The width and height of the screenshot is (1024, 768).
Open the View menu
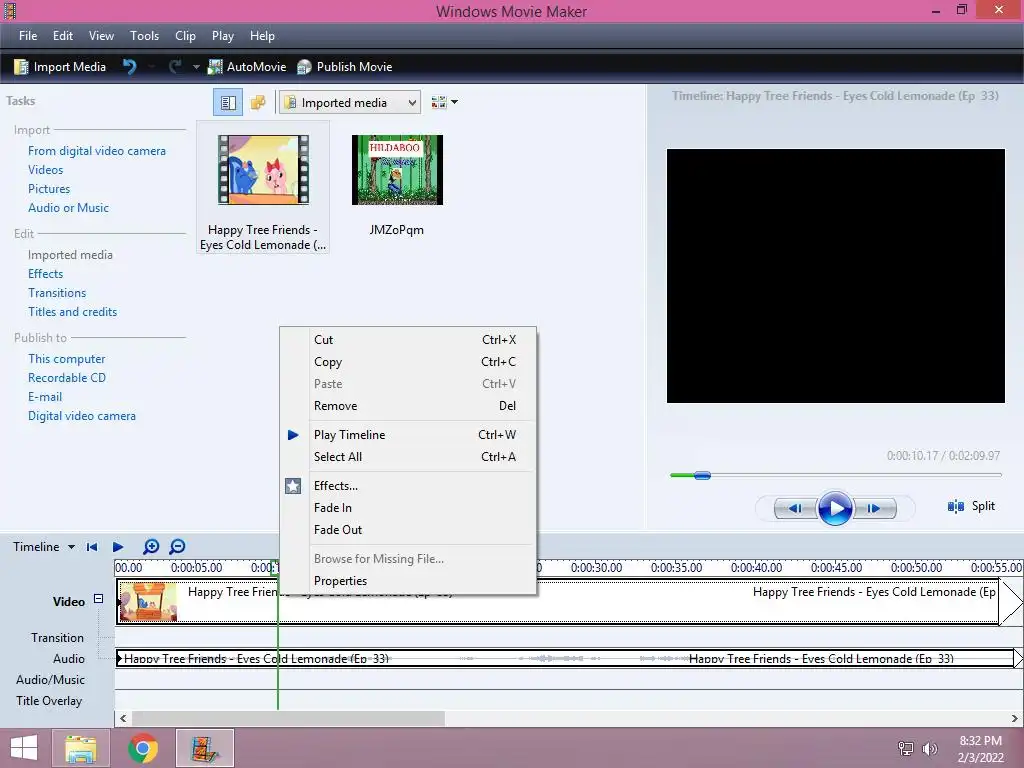point(101,36)
